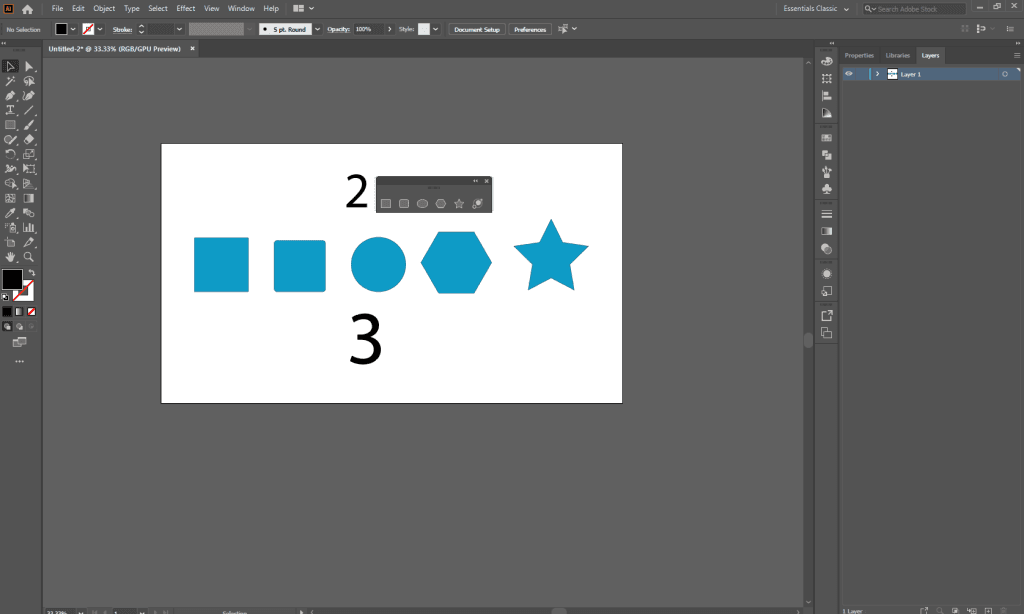Viewport: 1024px width, 614px height.
Task: Open the Align panel from dock
Action: pos(827,95)
